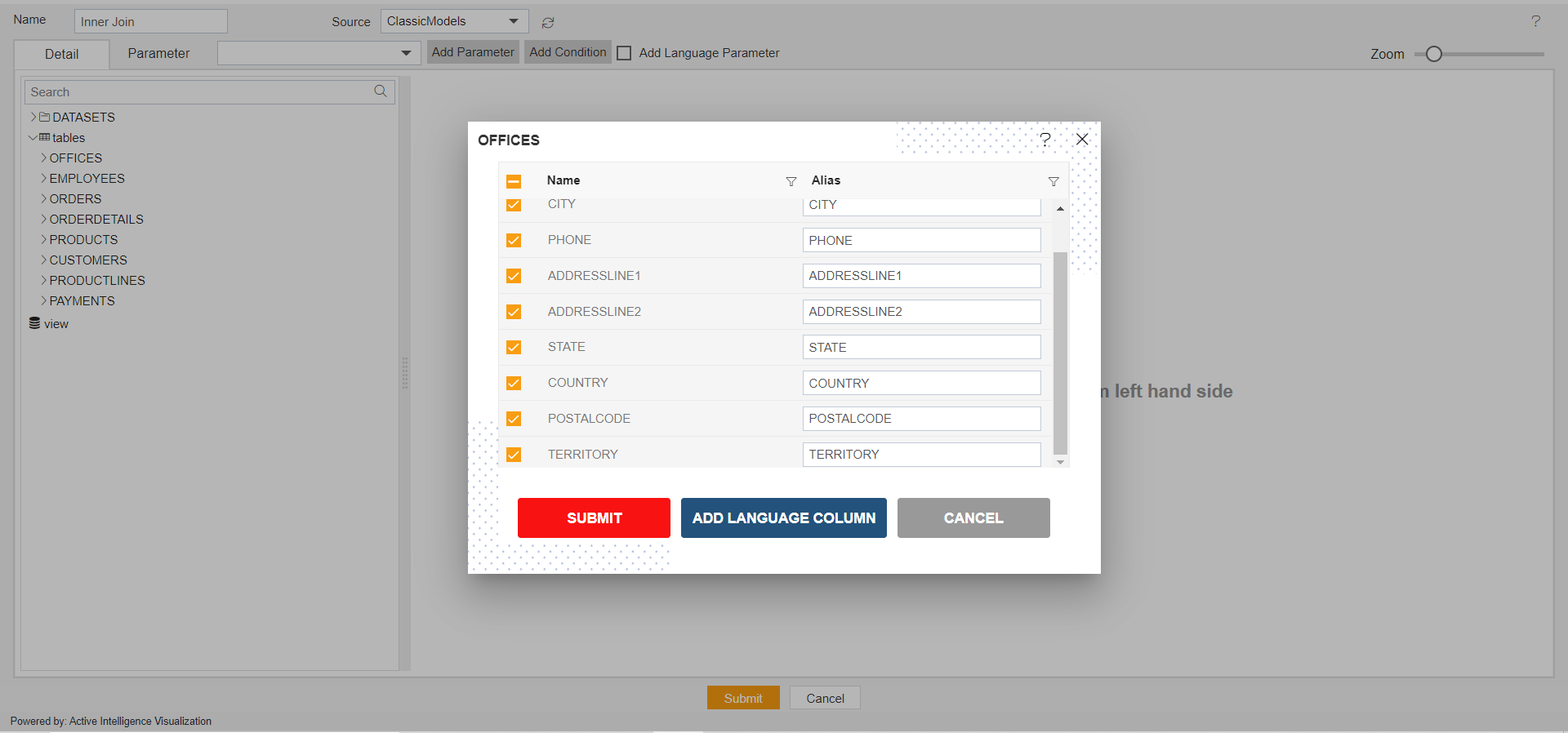This screenshot has width=1568, height=733.
Task: Open help in the OFFICES dialog
Action: point(1045,140)
